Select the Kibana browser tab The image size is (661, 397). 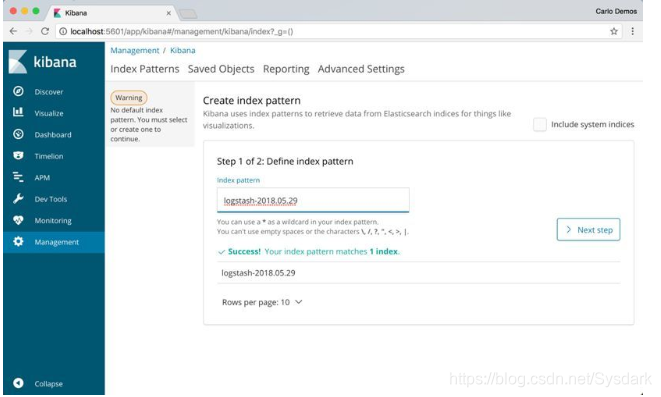click(x=112, y=13)
